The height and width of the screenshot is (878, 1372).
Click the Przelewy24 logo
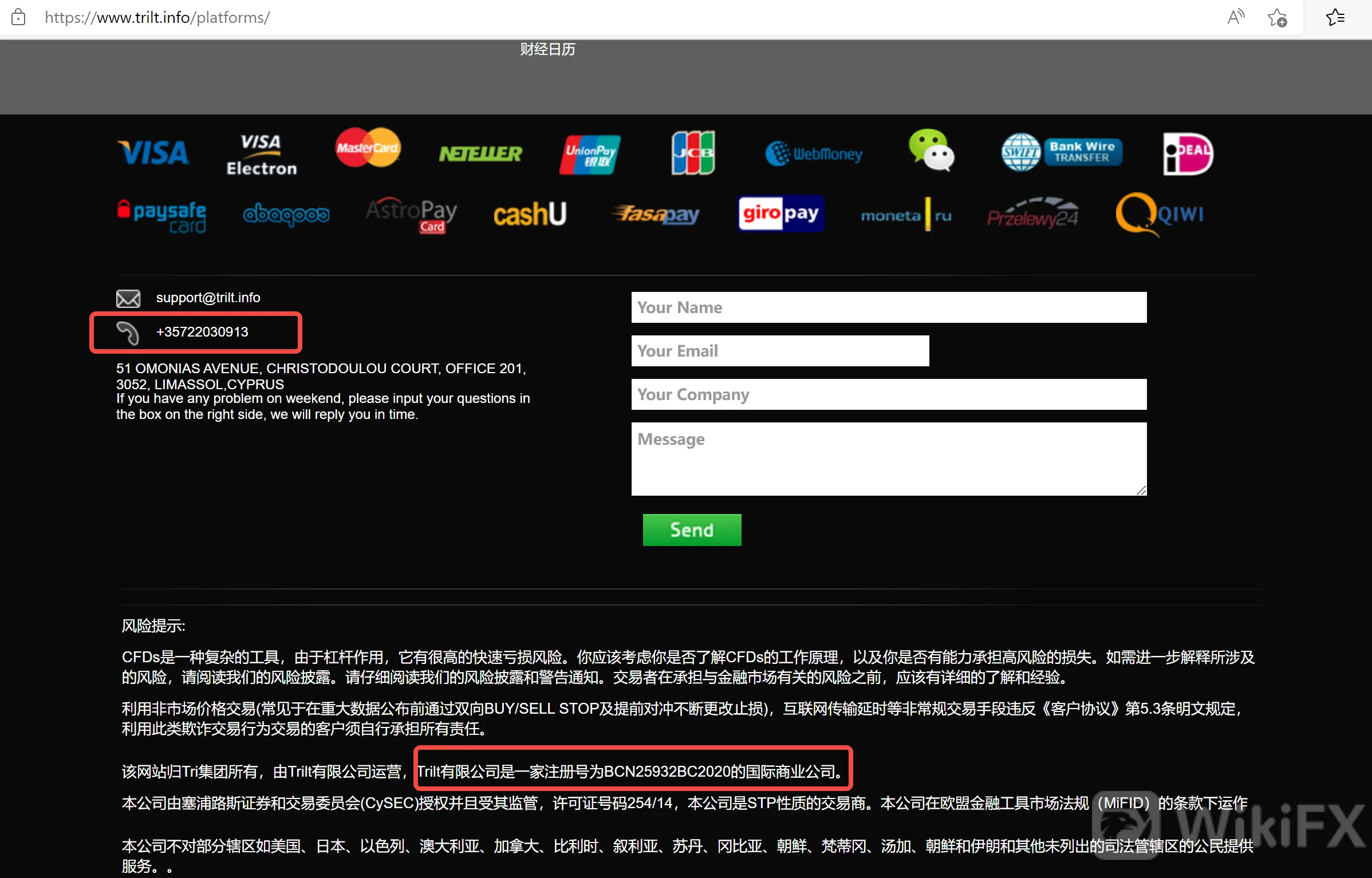click(x=1033, y=213)
